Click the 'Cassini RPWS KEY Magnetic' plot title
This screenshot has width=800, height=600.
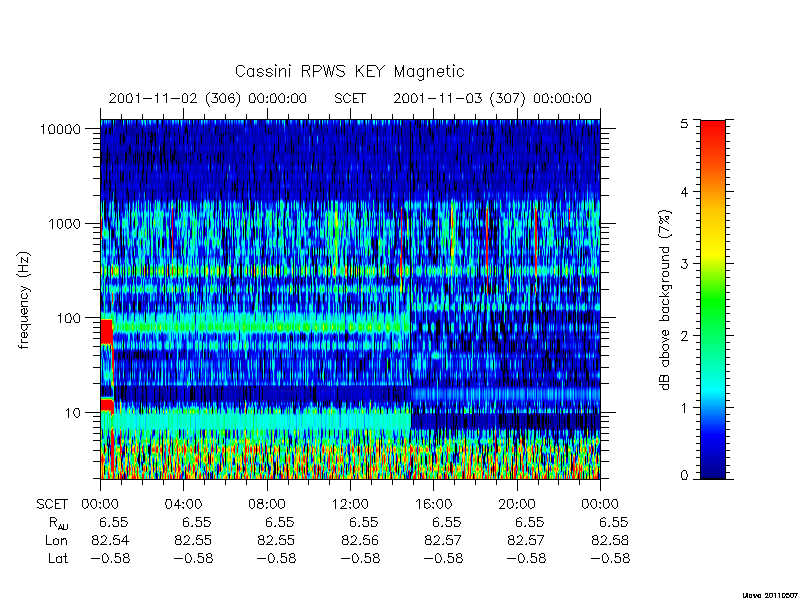tap(349, 72)
